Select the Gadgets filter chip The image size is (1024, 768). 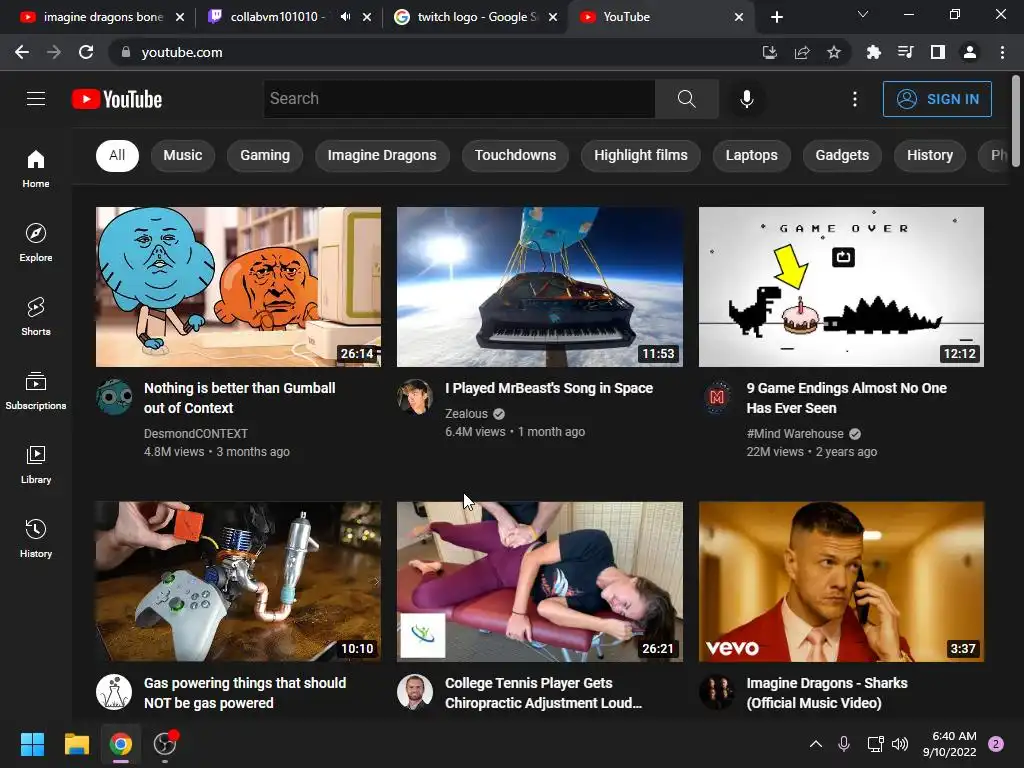pos(842,155)
